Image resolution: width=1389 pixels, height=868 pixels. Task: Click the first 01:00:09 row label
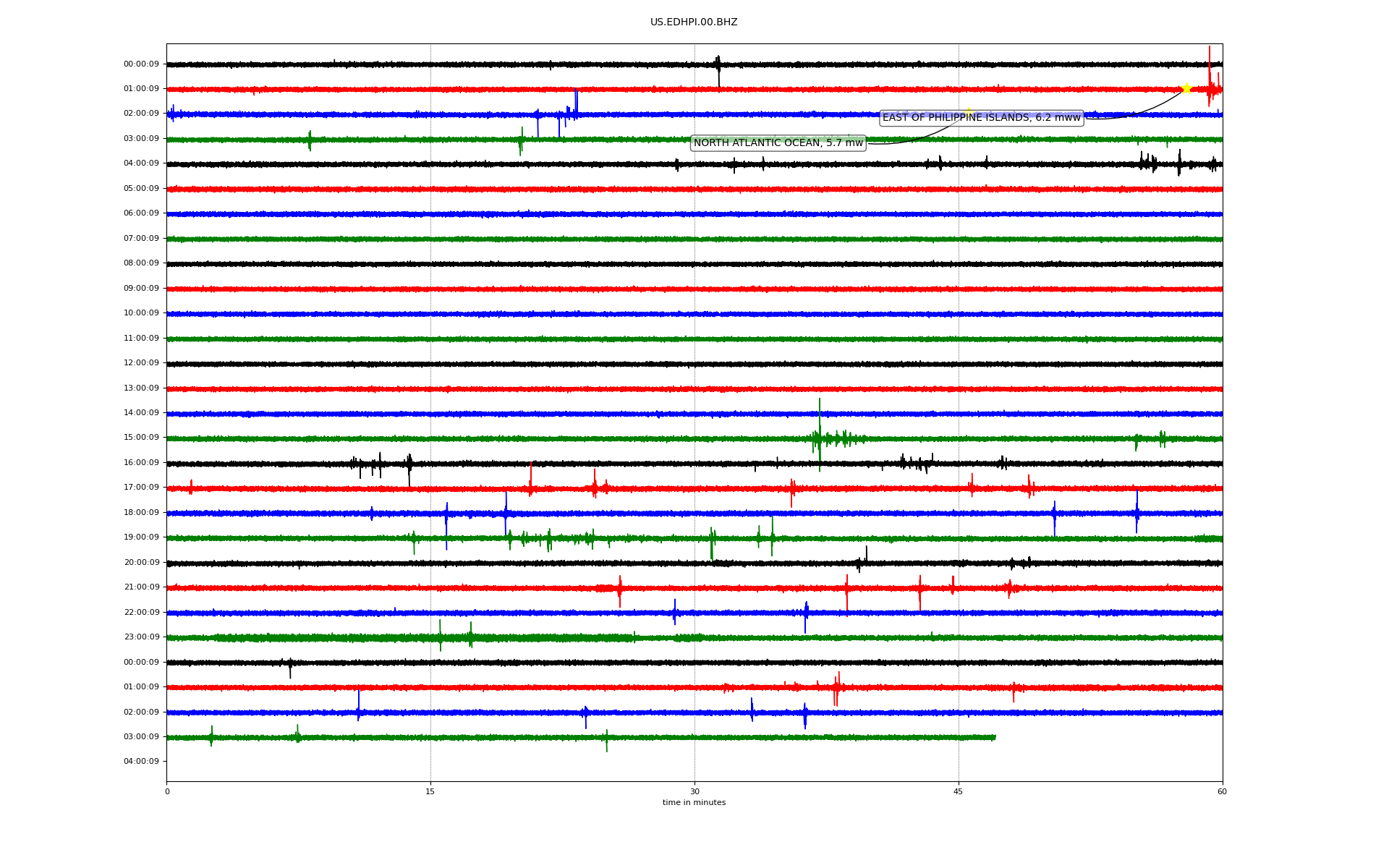[x=141, y=89]
